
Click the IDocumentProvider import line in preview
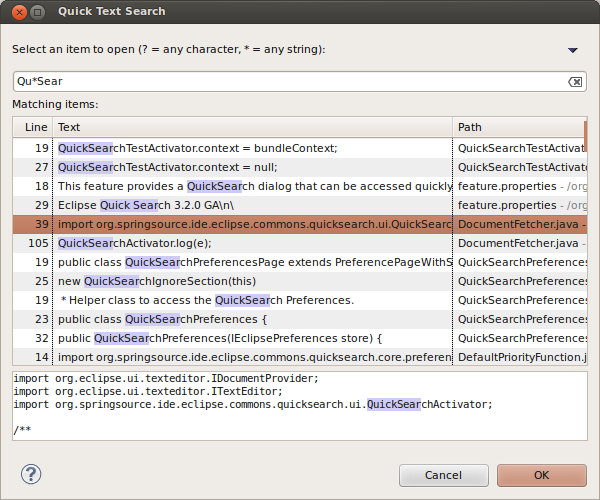pyautogui.click(x=166, y=378)
